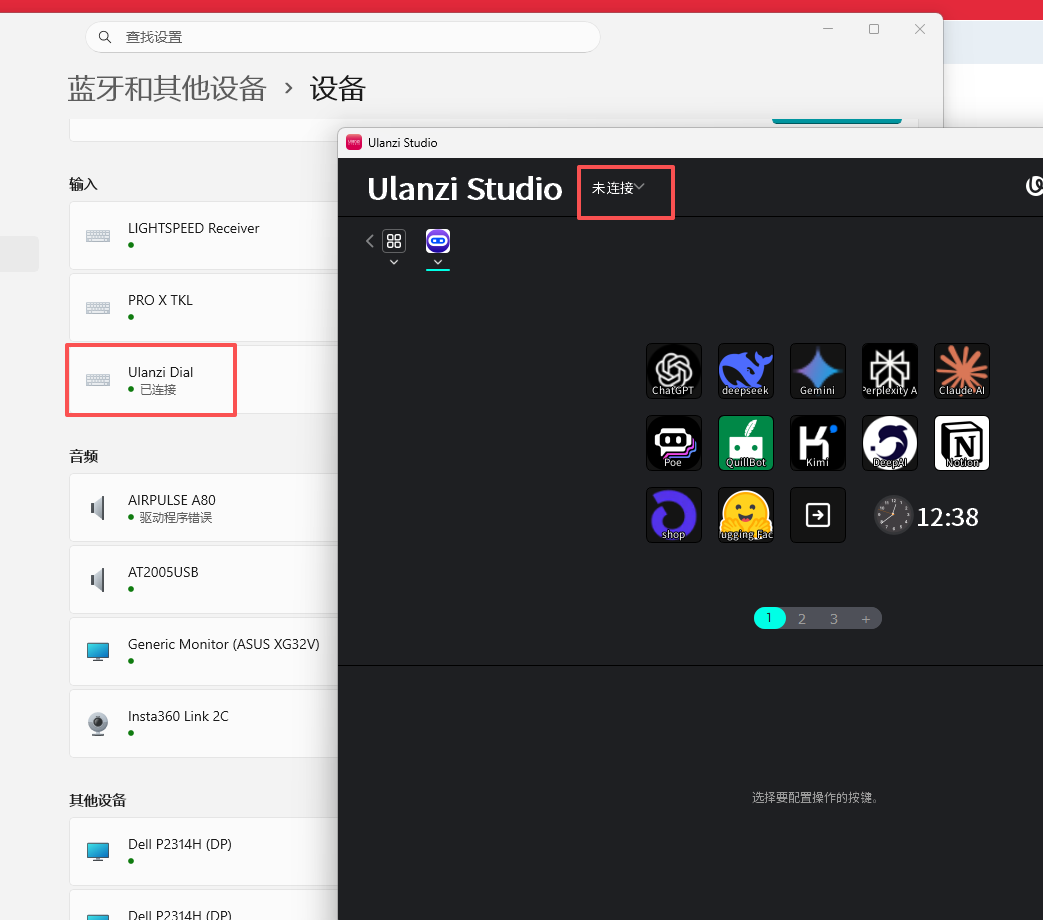The image size is (1043, 920).
Task: Click the keyboard icon beside Ulanzi Dial
Action: (x=98, y=379)
